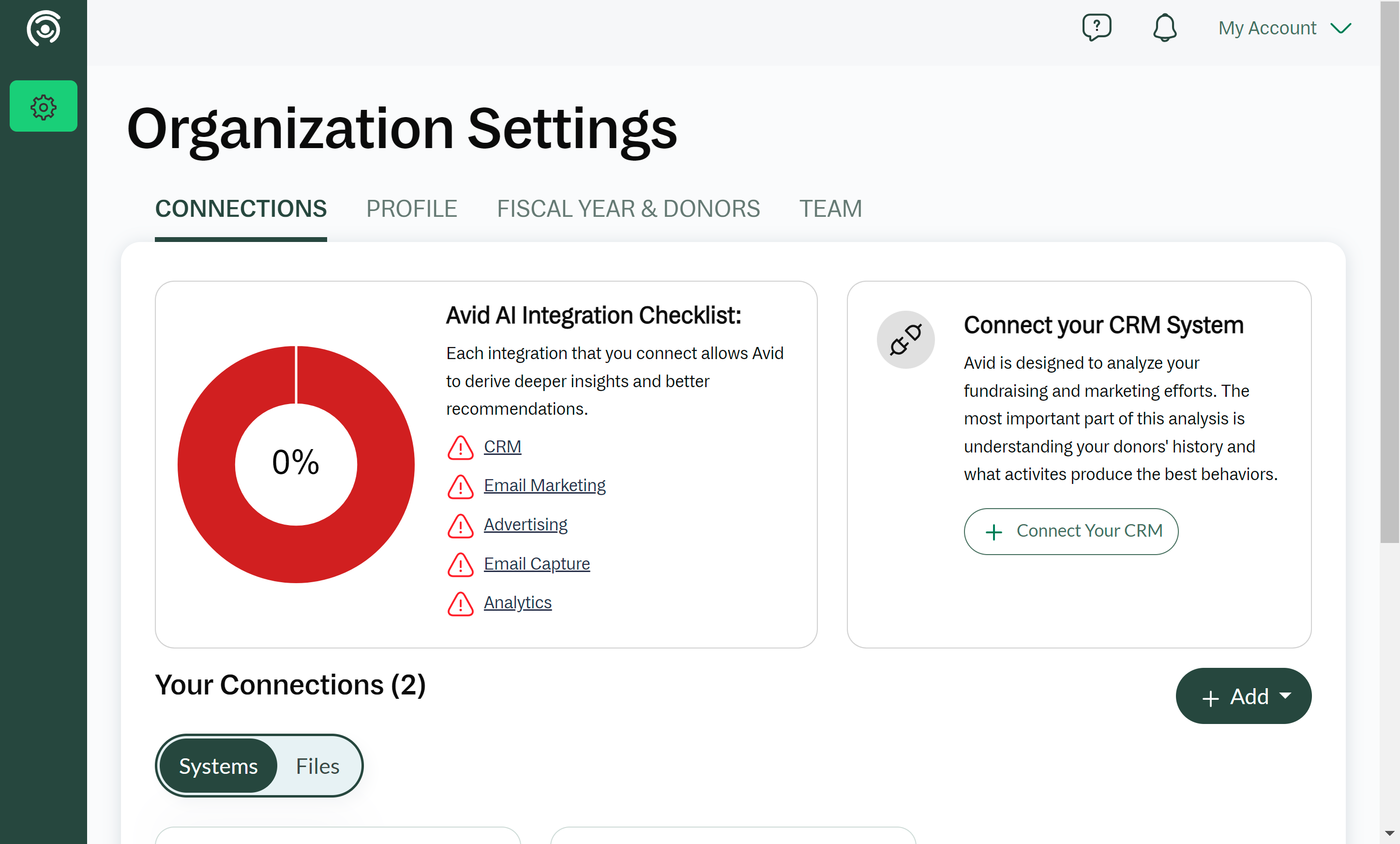Switch to the Systems toggle

(218, 766)
